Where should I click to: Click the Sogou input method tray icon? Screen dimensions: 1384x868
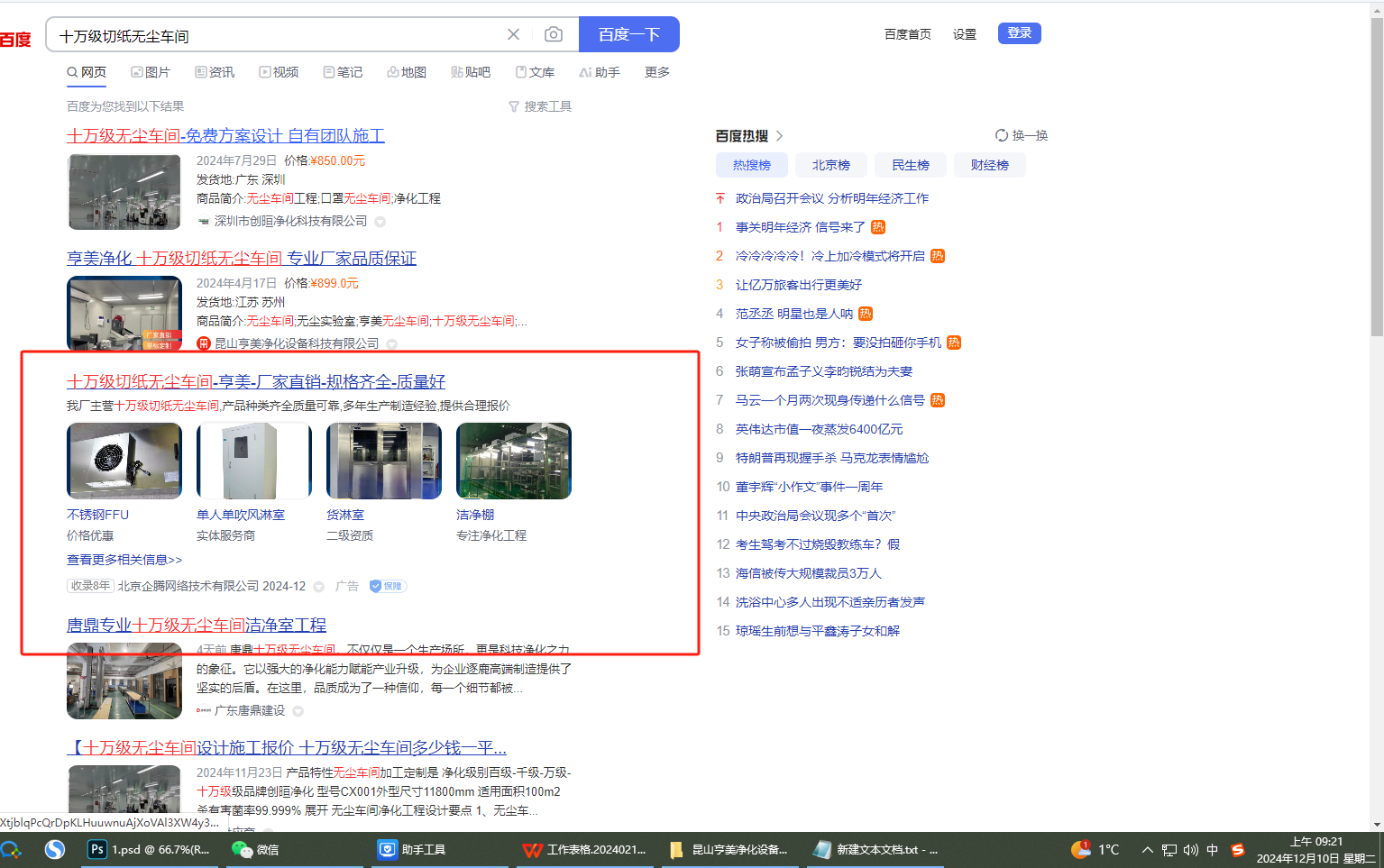[x=1238, y=849]
